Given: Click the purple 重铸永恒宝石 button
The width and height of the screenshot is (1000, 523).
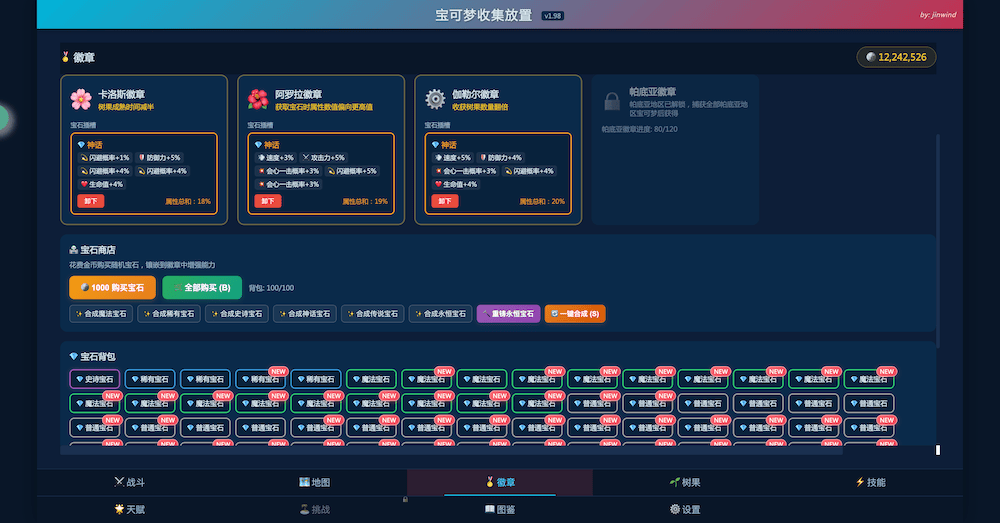Looking at the screenshot, I should click(508, 314).
